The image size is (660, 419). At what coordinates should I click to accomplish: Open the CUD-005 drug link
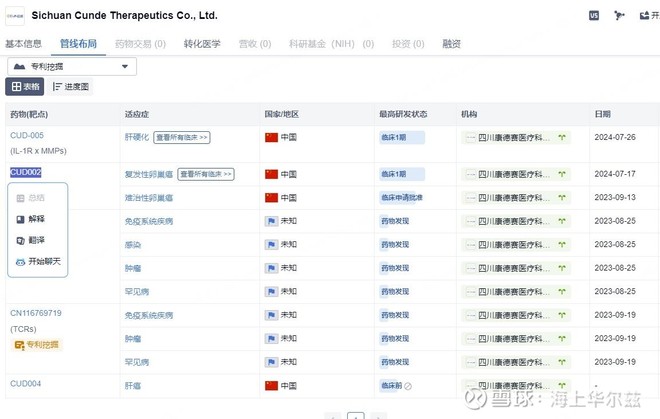[x=27, y=136]
